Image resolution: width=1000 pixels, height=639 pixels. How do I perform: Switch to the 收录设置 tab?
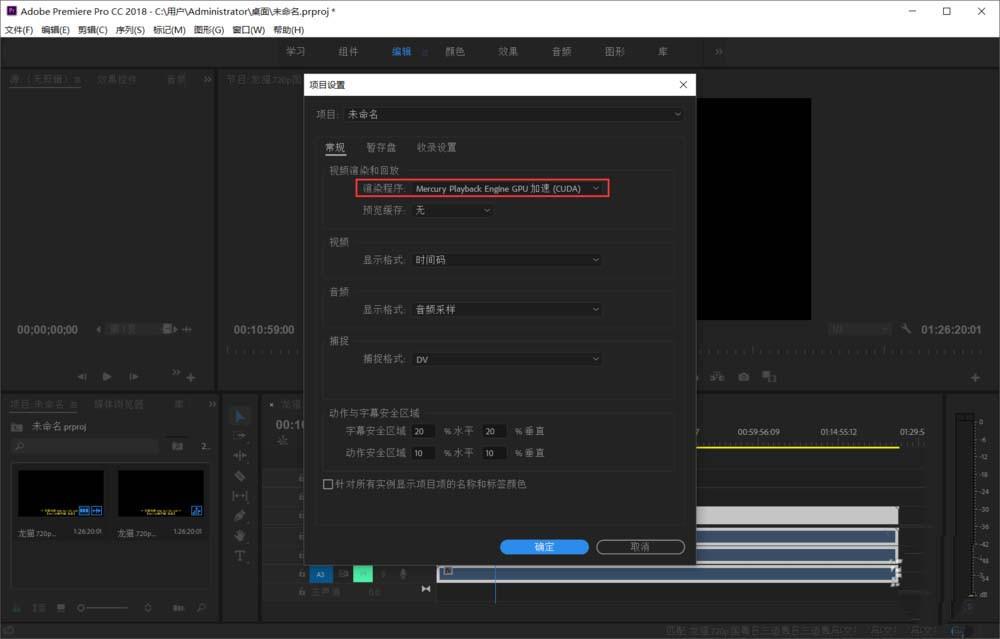tap(437, 147)
